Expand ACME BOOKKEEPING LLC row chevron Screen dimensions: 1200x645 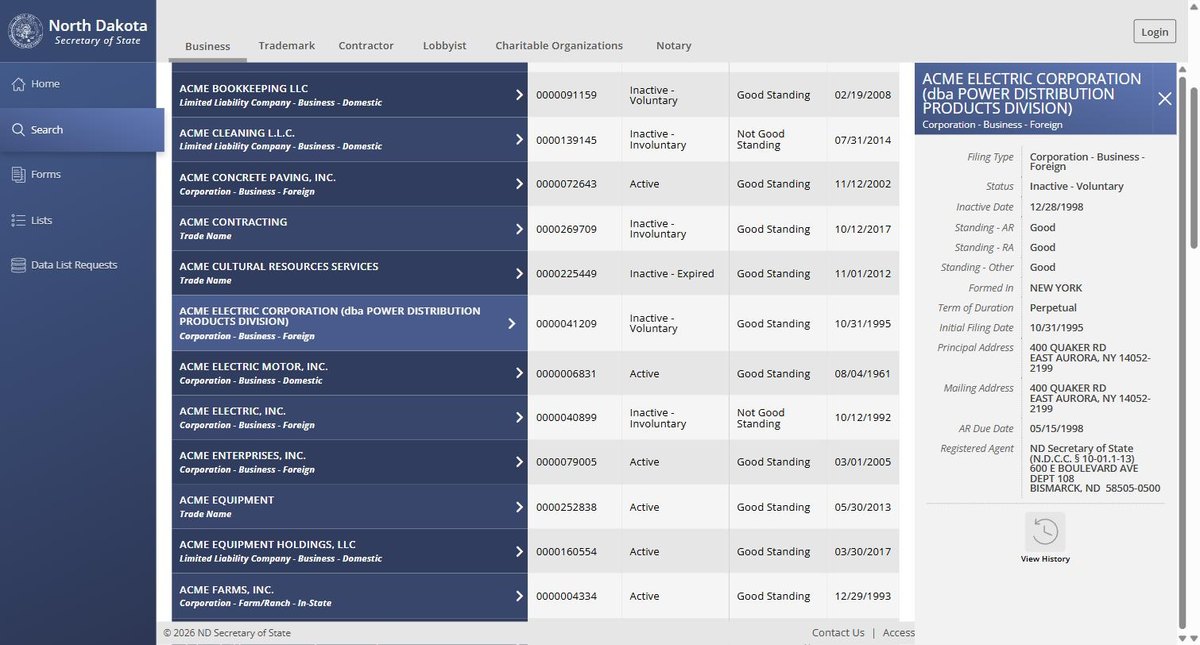tap(519, 95)
